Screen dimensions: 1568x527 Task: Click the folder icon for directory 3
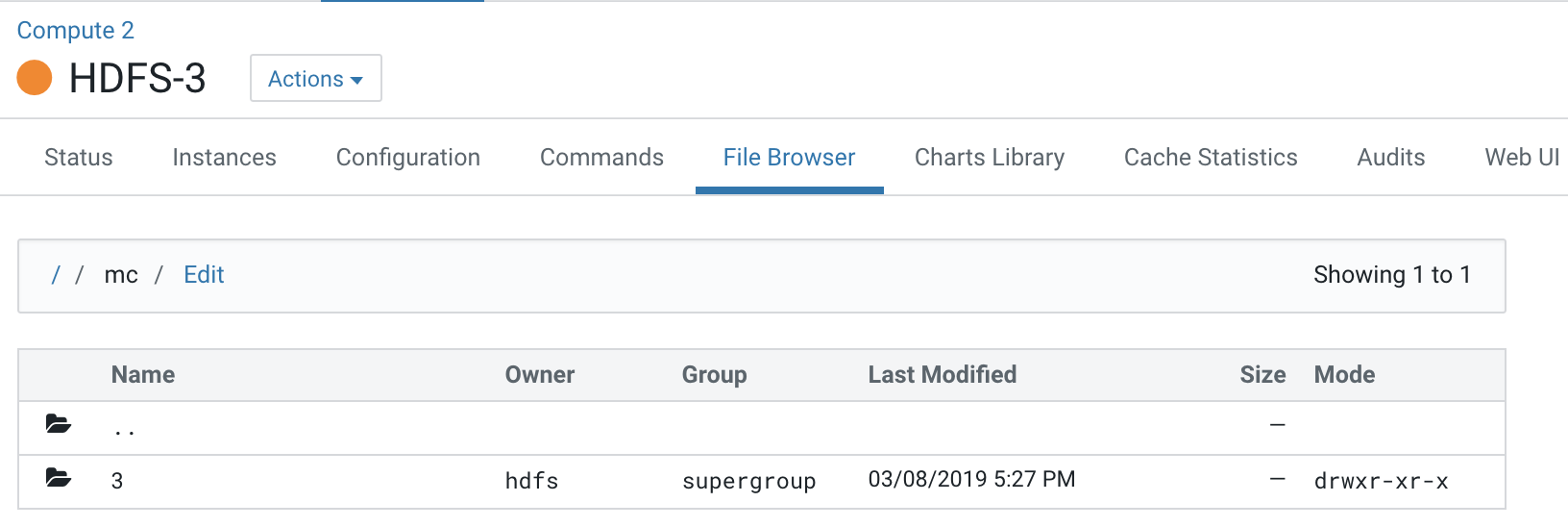click(59, 478)
